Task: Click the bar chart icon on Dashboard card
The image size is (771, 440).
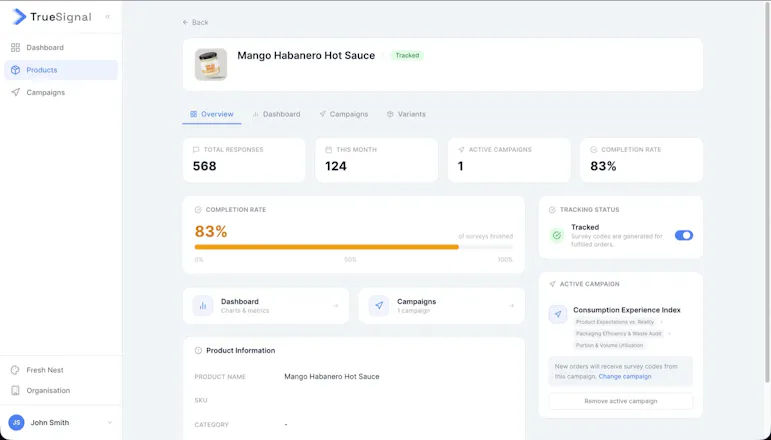Action: (x=203, y=306)
